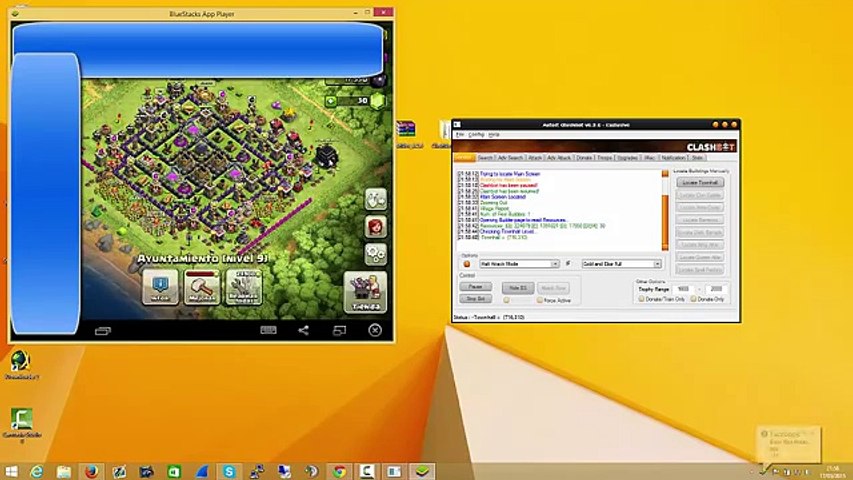
Task: Open the ClashBot File menu
Action: [460, 134]
